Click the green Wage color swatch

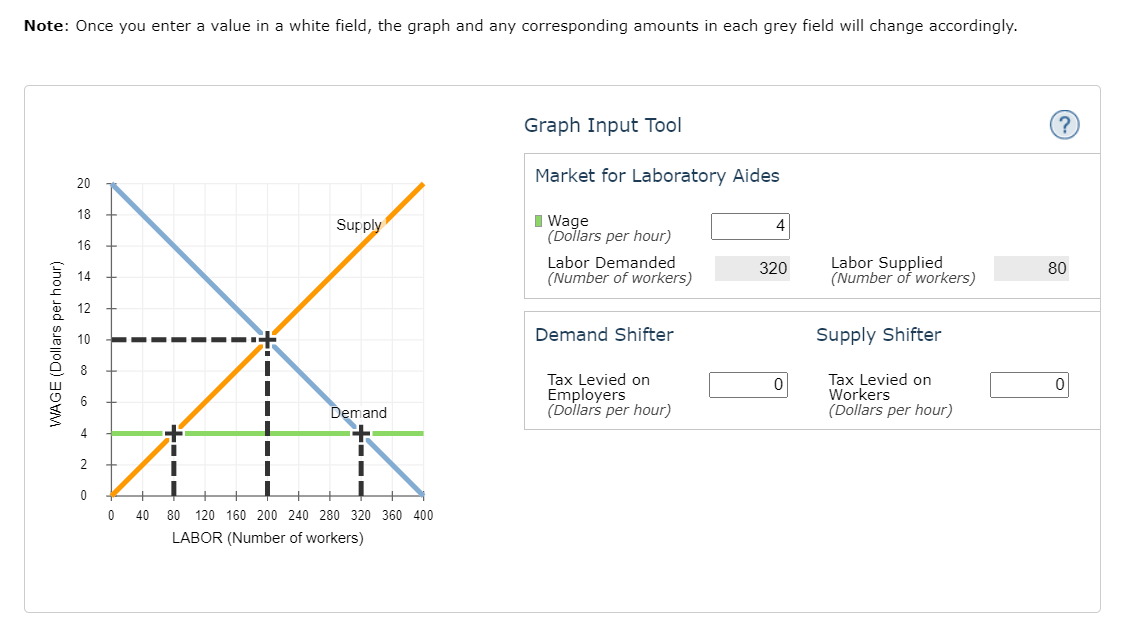(538, 221)
